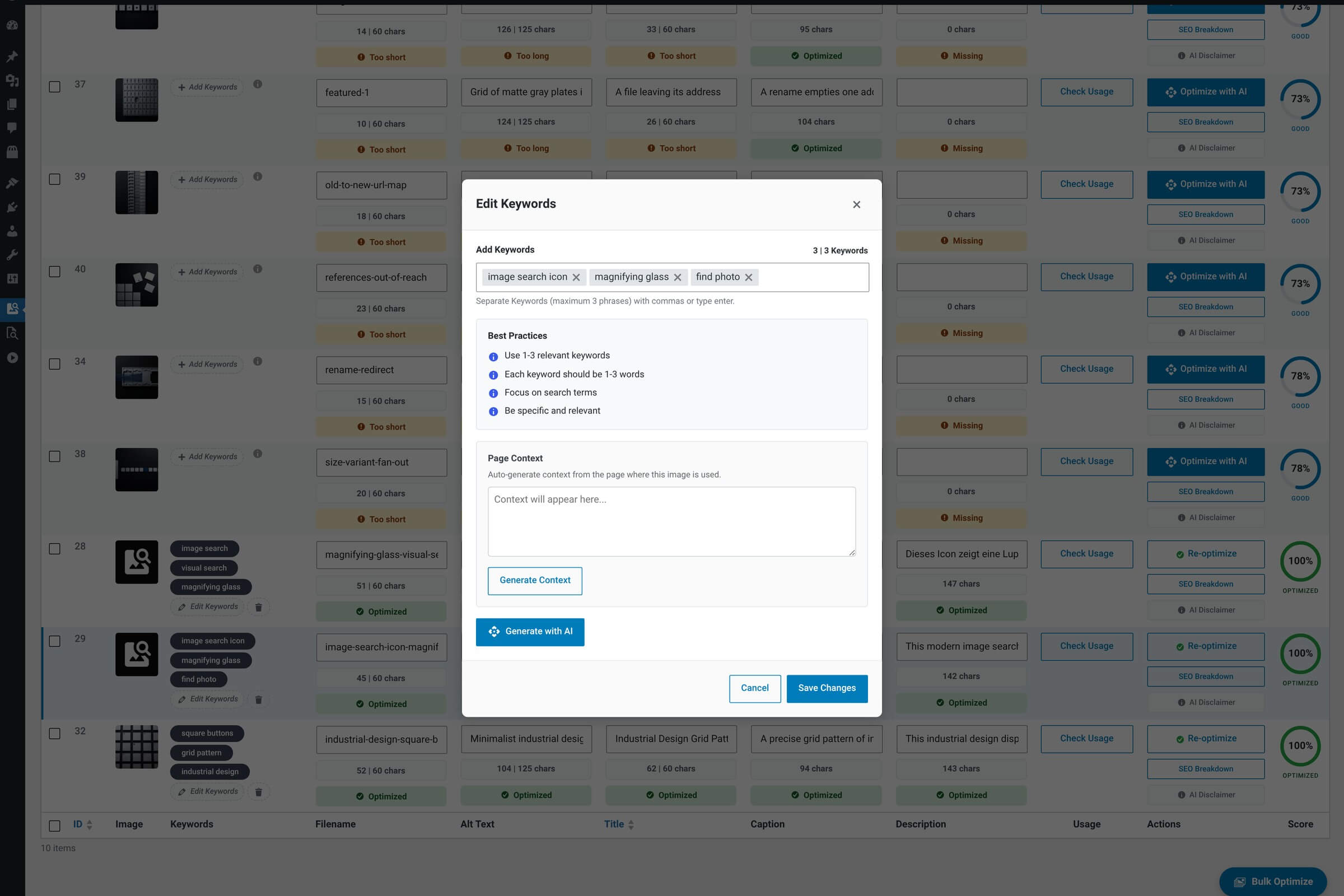Click Re-optimize for image 29
Screen dimensions: 1344x896
[1206, 646]
